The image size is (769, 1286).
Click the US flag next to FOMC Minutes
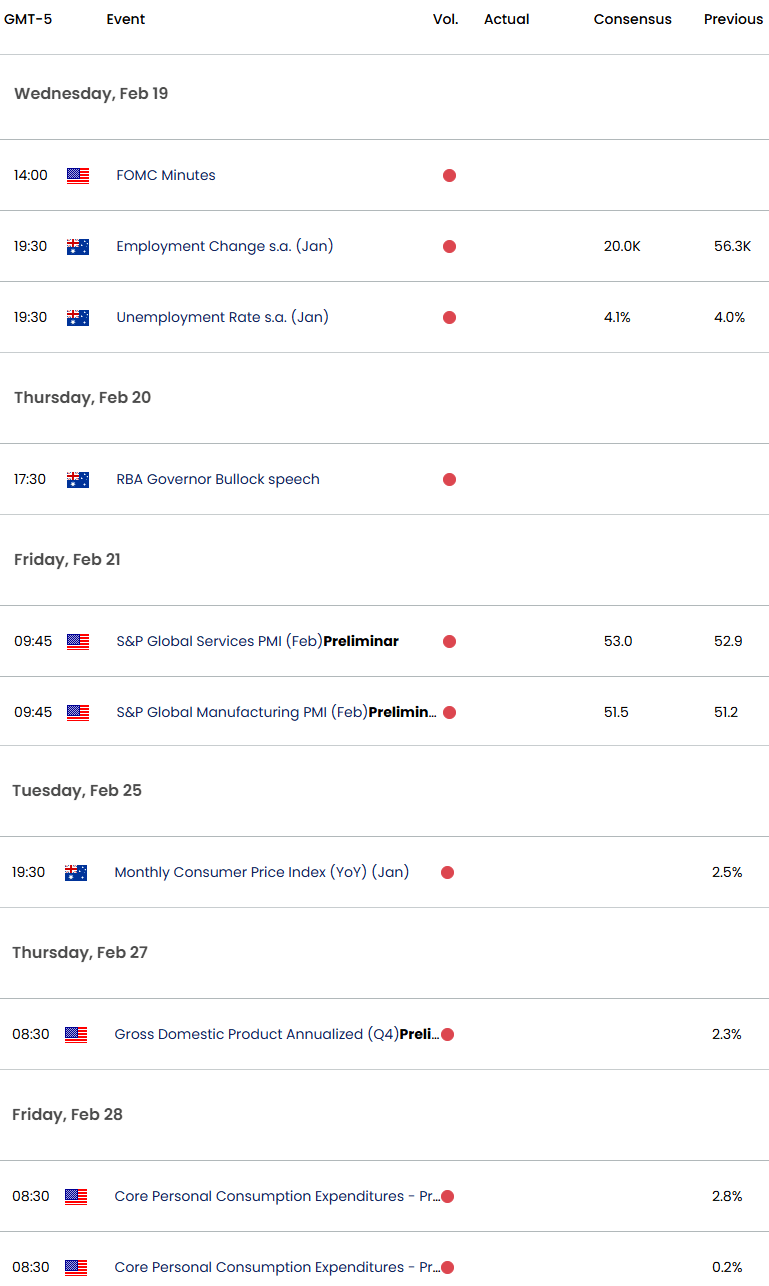click(77, 175)
